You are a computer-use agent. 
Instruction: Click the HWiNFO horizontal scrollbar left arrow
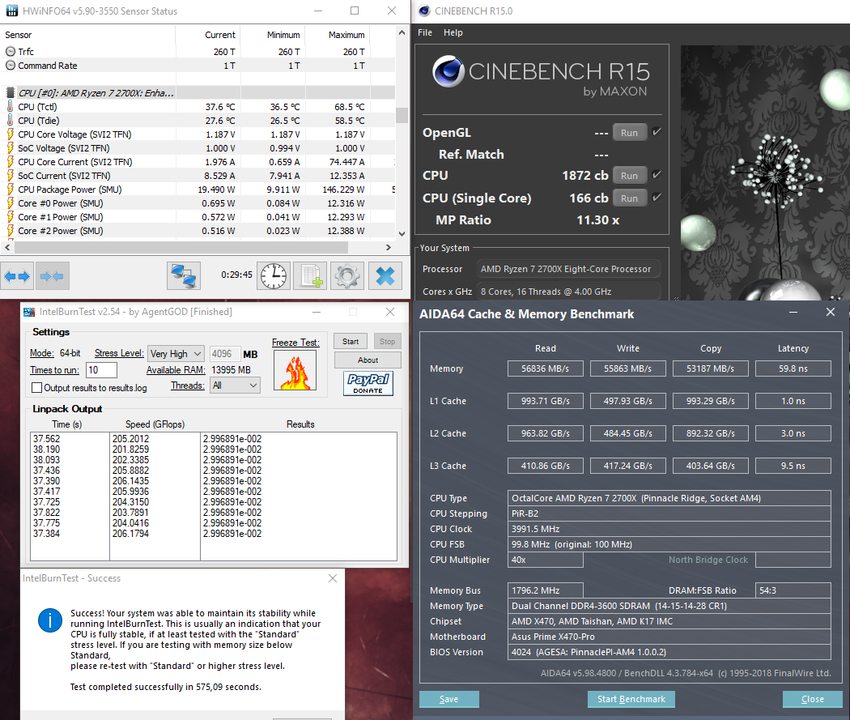[7, 247]
